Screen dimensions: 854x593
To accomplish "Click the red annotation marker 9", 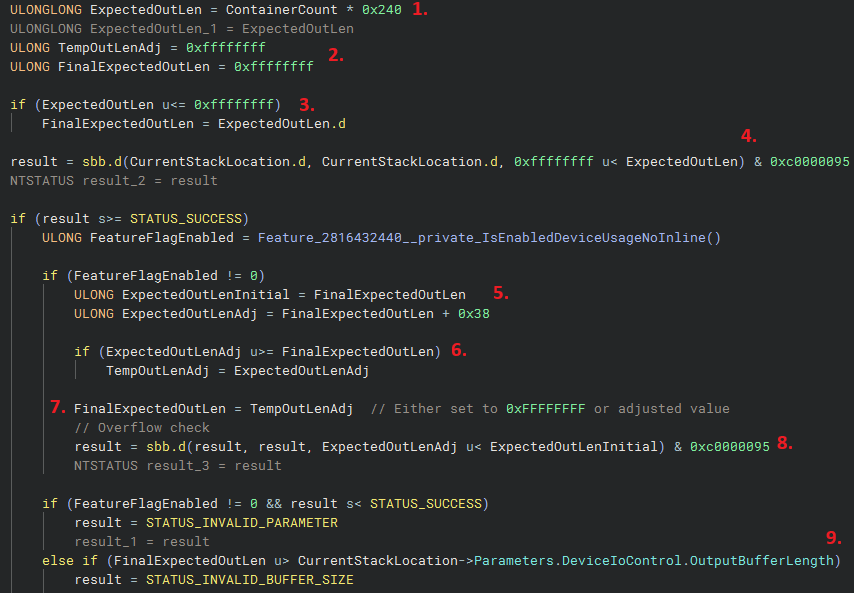I will tap(831, 538).
